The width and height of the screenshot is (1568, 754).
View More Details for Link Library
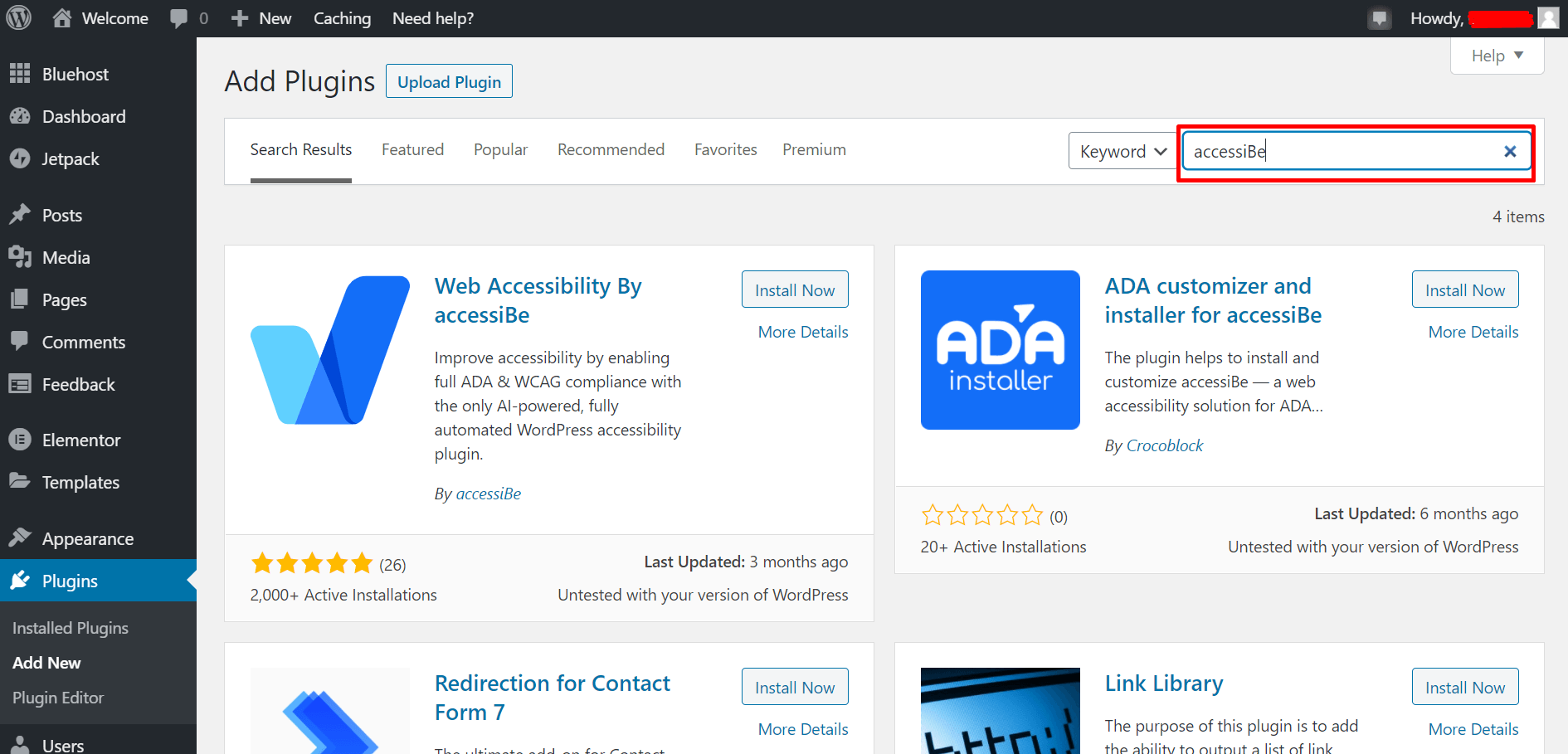pyautogui.click(x=1473, y=729)
